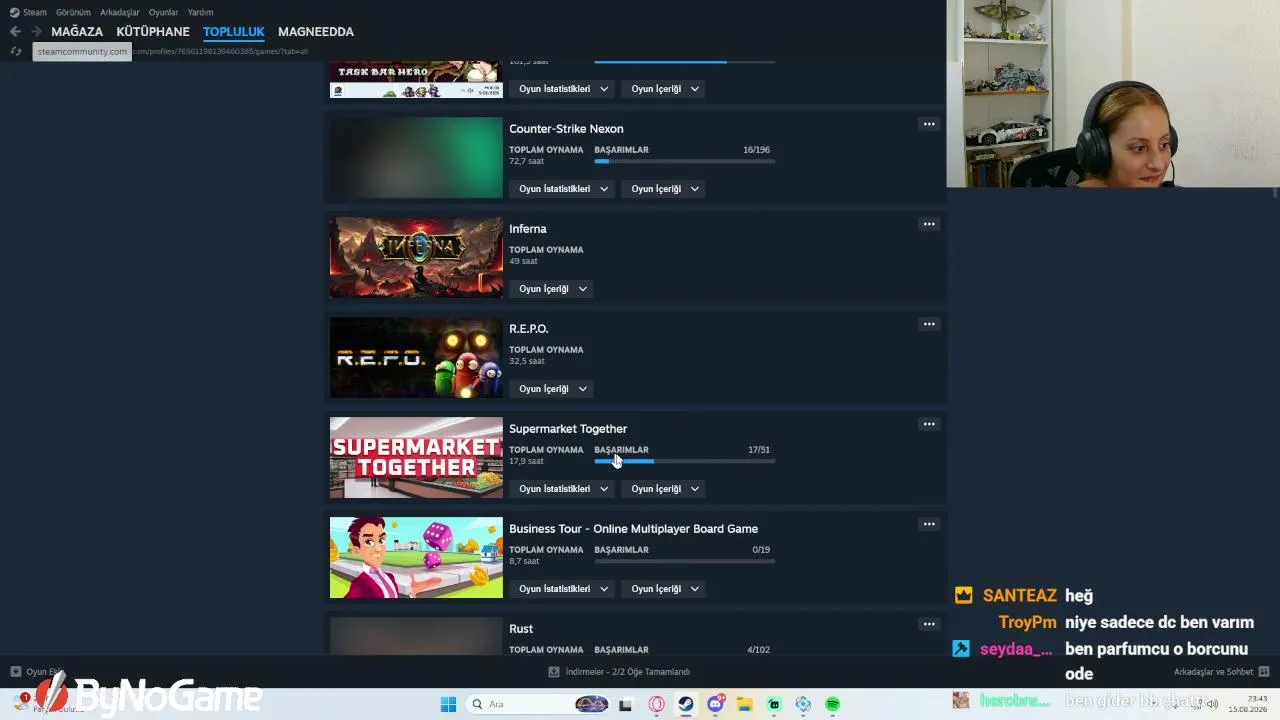
Task: Expand Oyun İstatistikleri for Supermarket Together
Action: [x=564, y=489]
